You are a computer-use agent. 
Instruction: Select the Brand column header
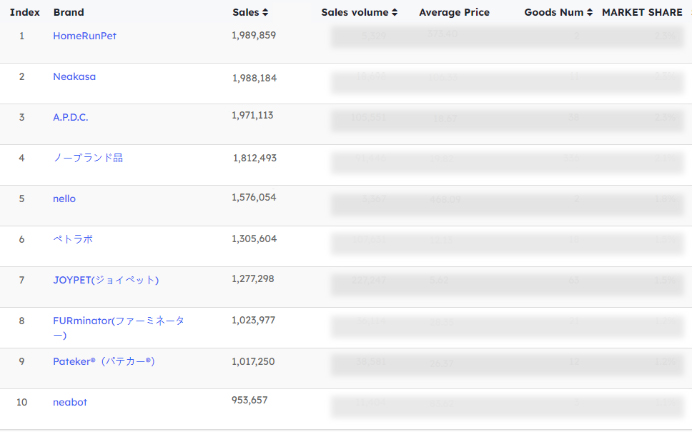pyautogui.click(x=69, y=12)
